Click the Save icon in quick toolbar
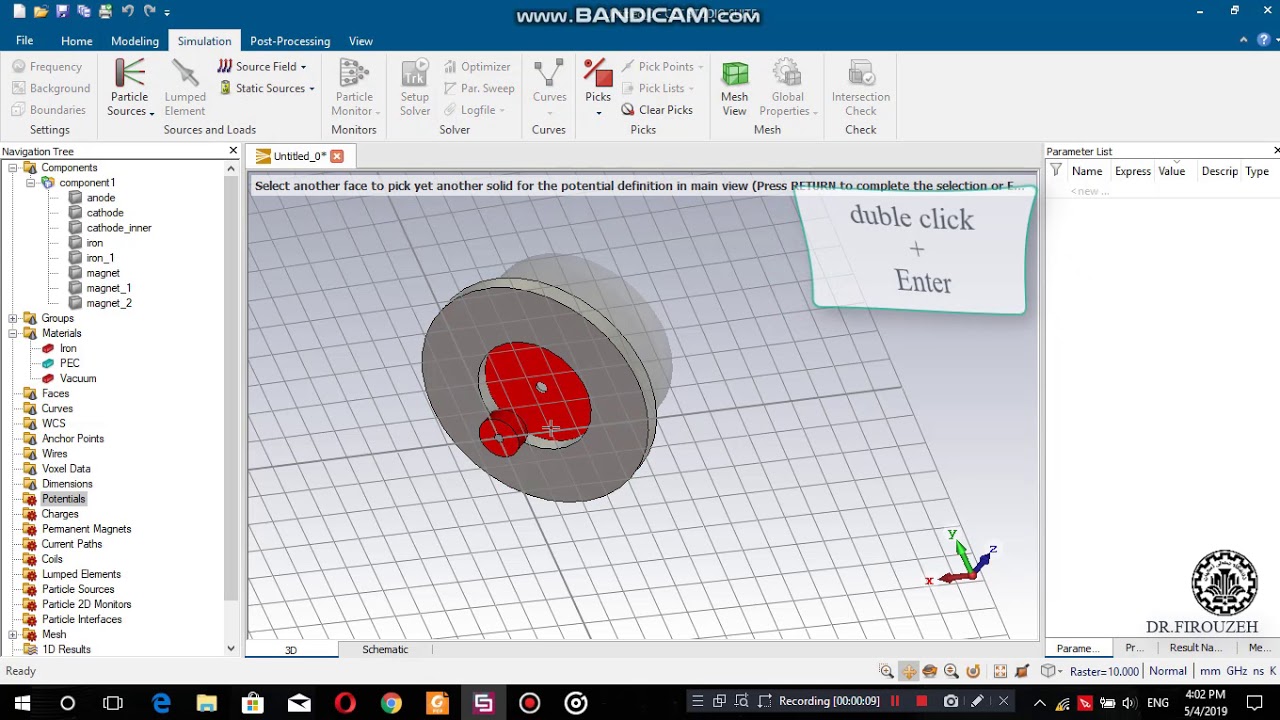The image size is (1280, 720). [x=62, y=11]
